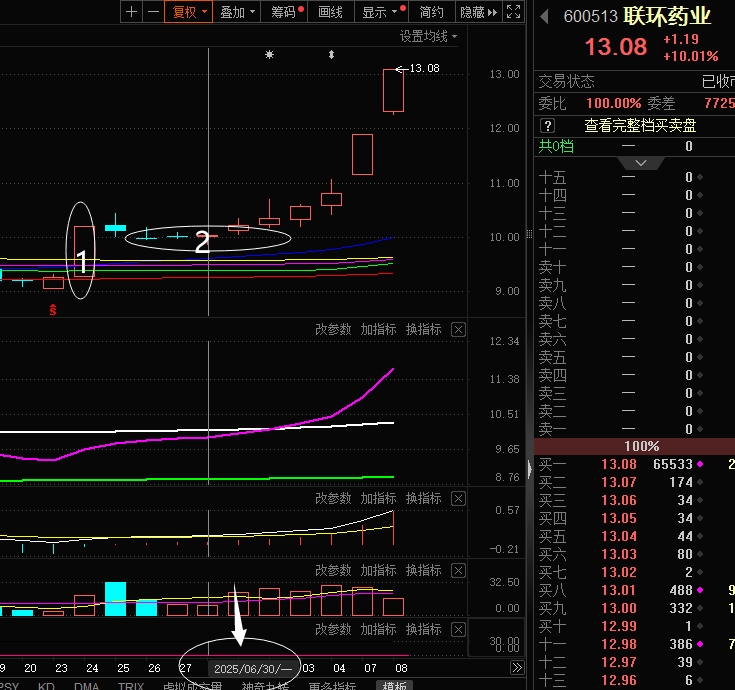This screenshot has height=690, width=735.
Task: Click 改参数 in the second indicator panel
Action: pyautogui.click(x=333, y=330)
